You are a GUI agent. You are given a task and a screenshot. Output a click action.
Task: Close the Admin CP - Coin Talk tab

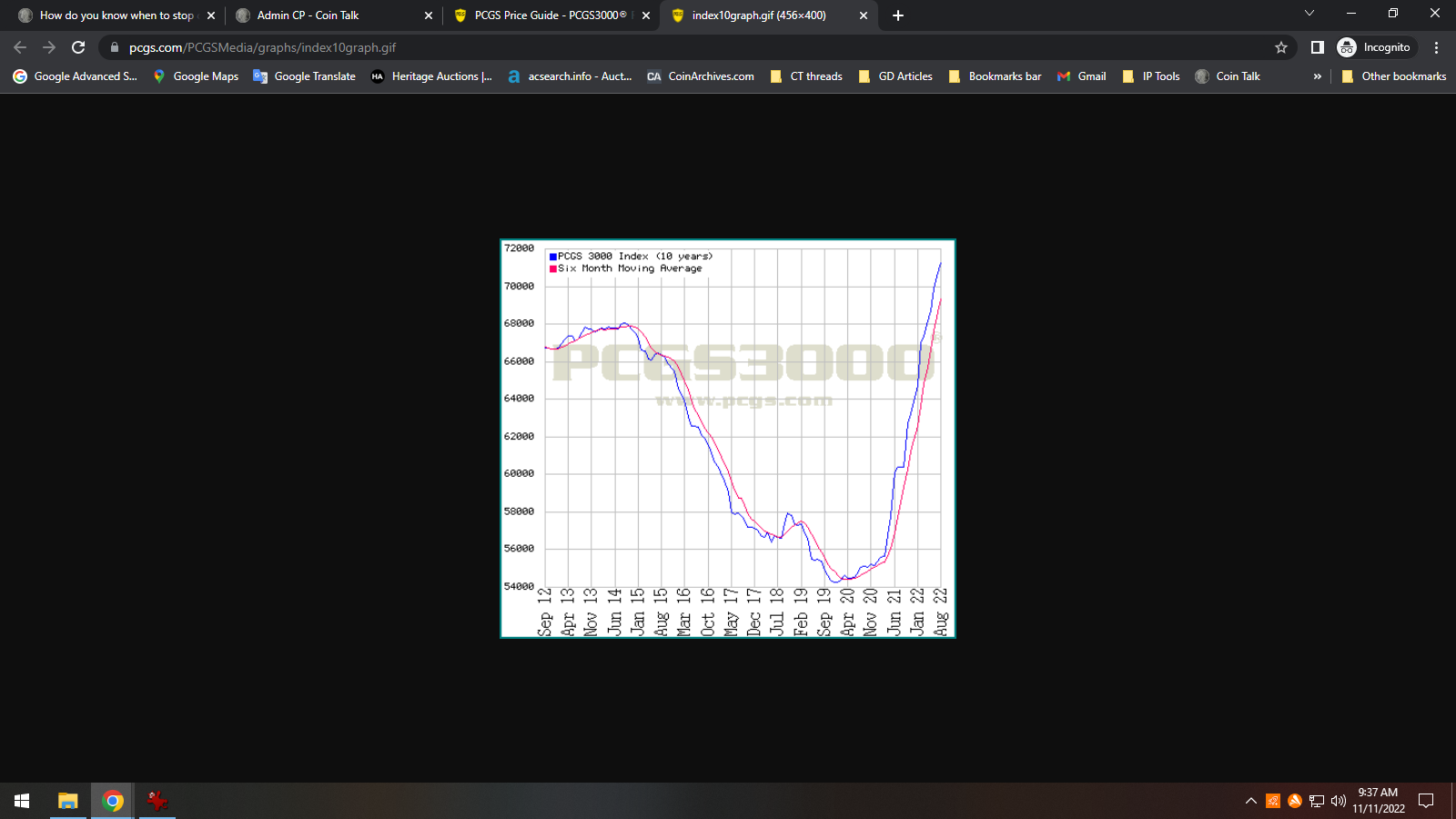point(429,15)
